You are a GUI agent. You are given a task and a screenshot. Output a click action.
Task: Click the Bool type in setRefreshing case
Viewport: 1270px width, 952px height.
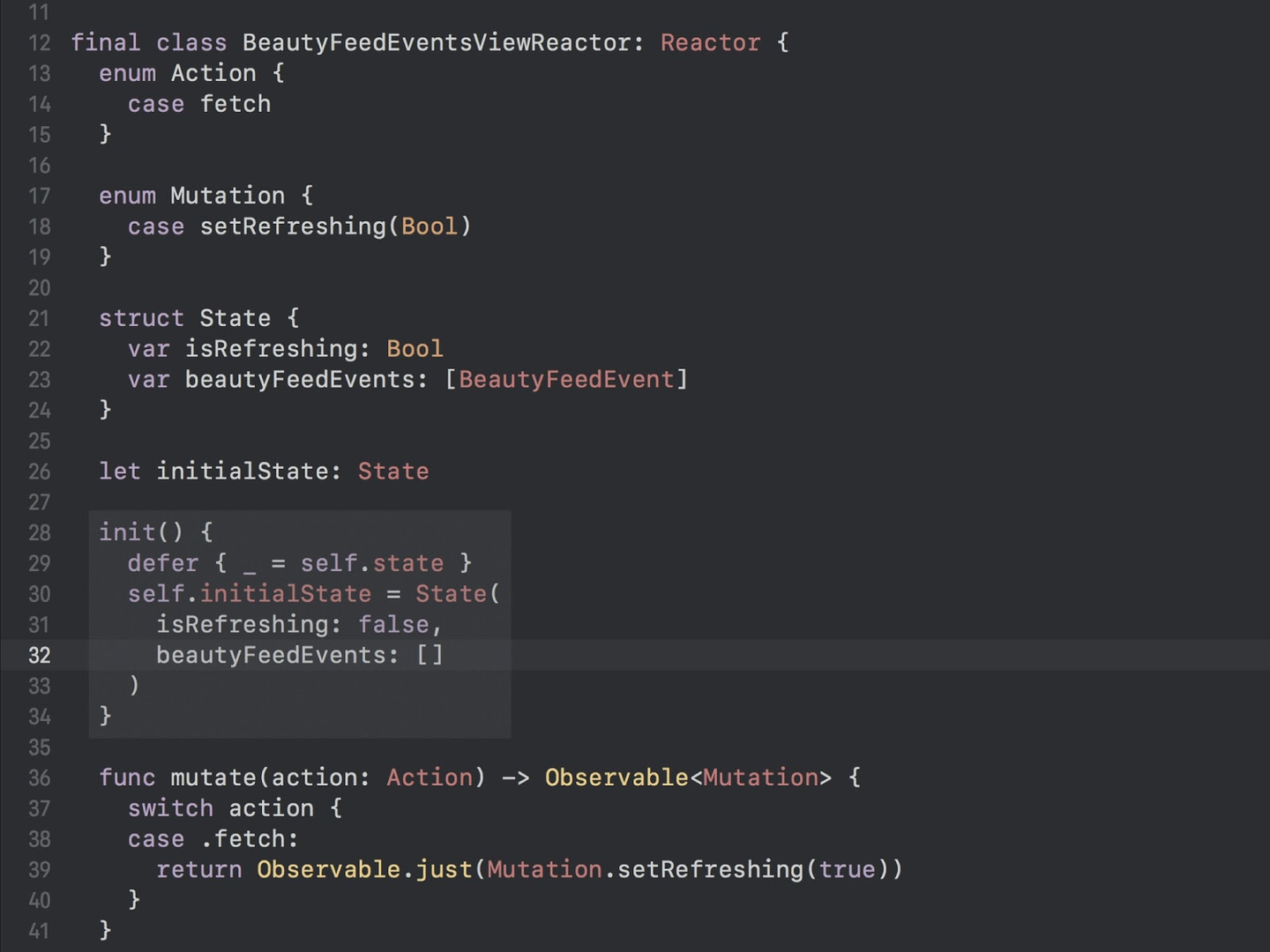coord(430,227)
